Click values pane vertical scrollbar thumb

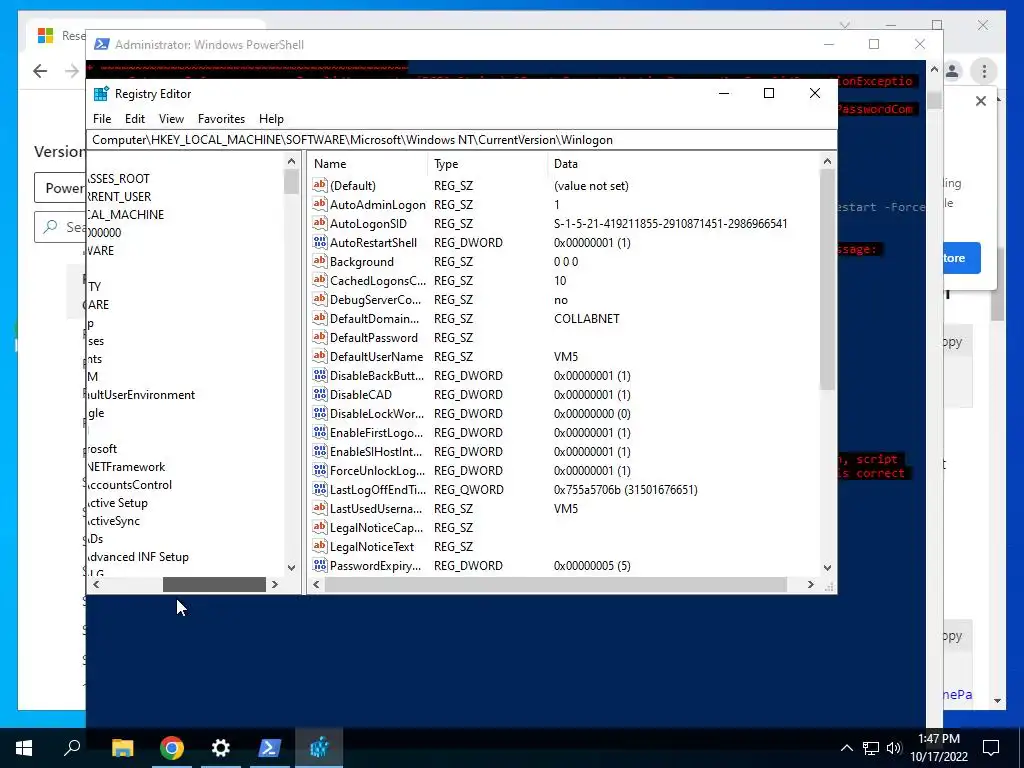(x=827, y=280)
